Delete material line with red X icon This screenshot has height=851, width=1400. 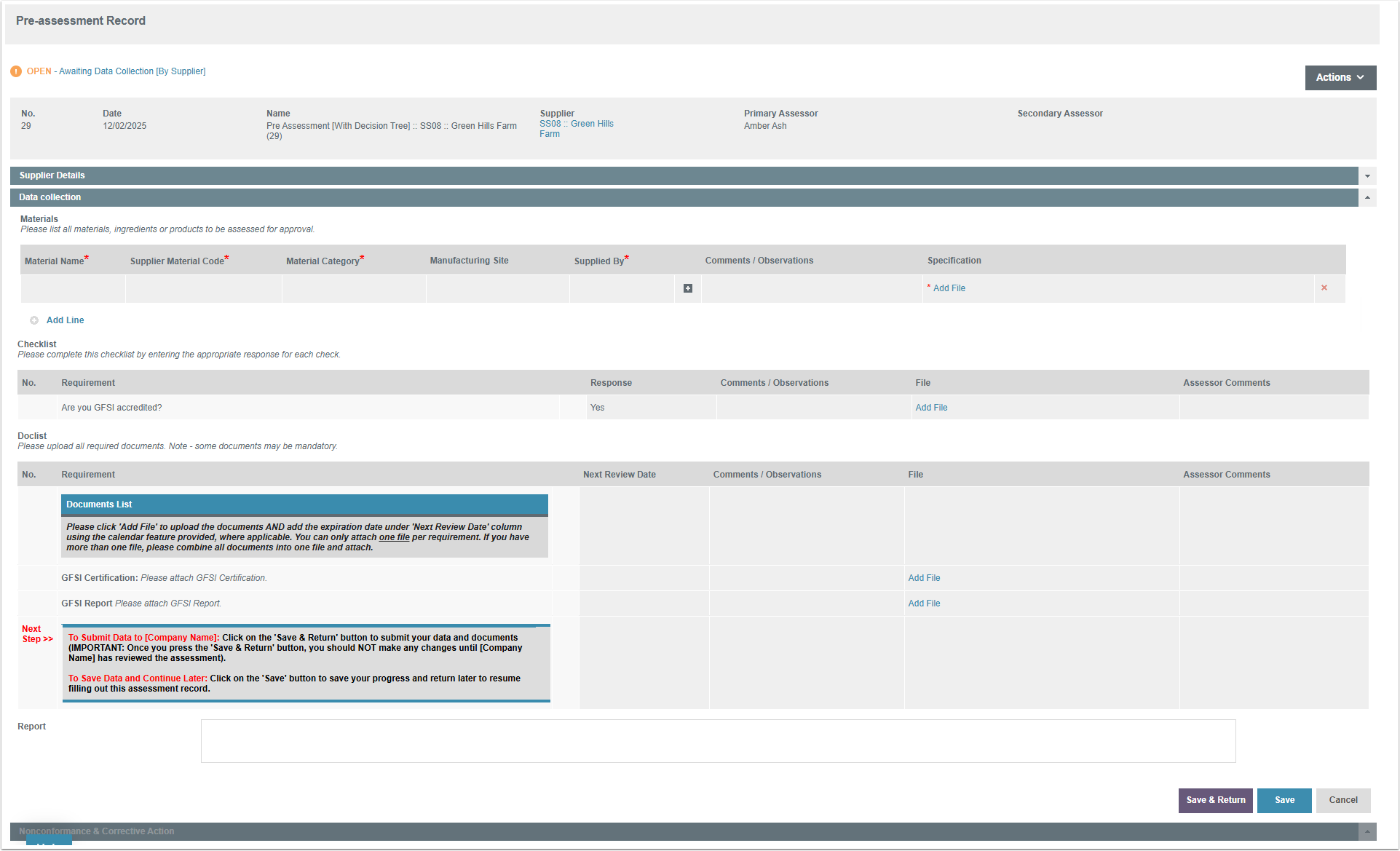pyautogui.click(x=1324, y=288)
